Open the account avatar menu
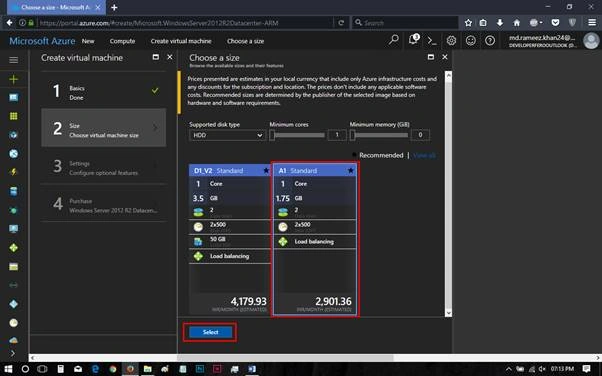The width and height of the screenshot is (602, 376). [591, 41]
